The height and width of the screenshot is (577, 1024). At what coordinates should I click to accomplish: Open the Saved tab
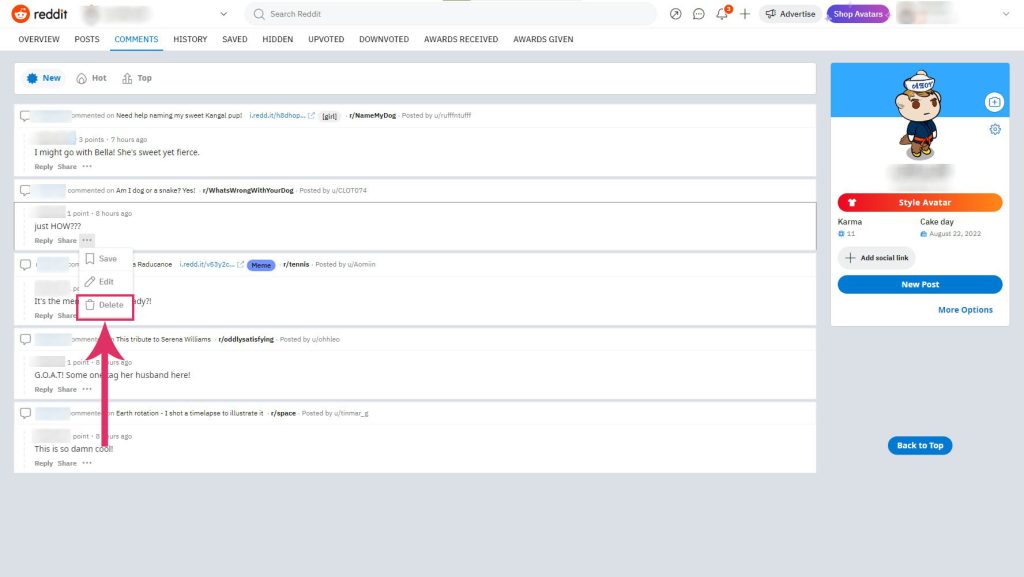(234, 39)
